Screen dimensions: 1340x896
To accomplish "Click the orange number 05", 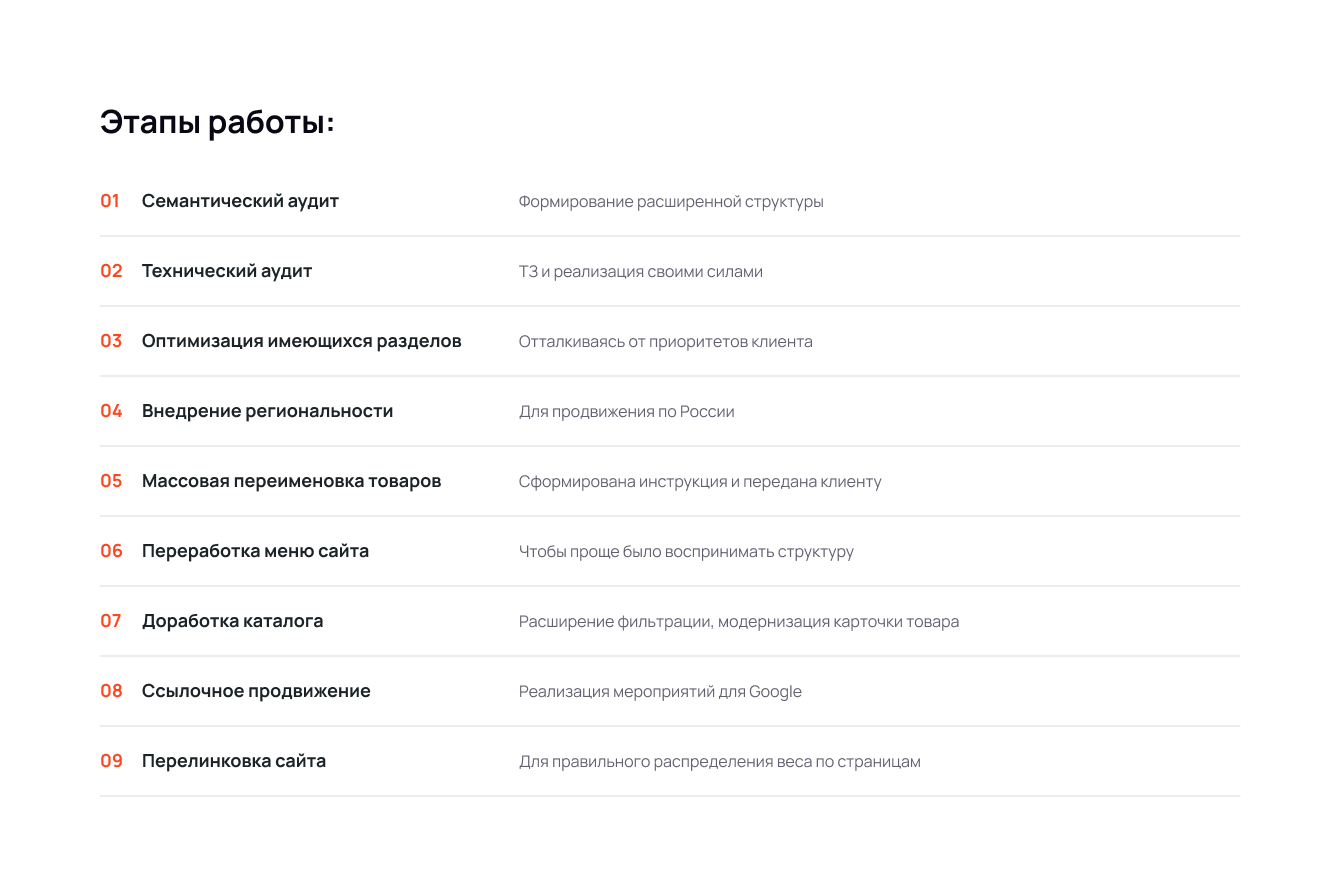I will (111, 481).
